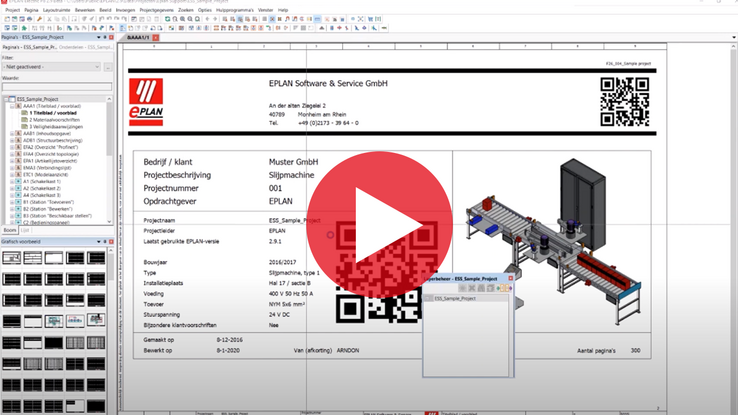Viewport: 738px width, 415px height.
Task: Click the forward arrow navigation icon
Action: point(215,19)
